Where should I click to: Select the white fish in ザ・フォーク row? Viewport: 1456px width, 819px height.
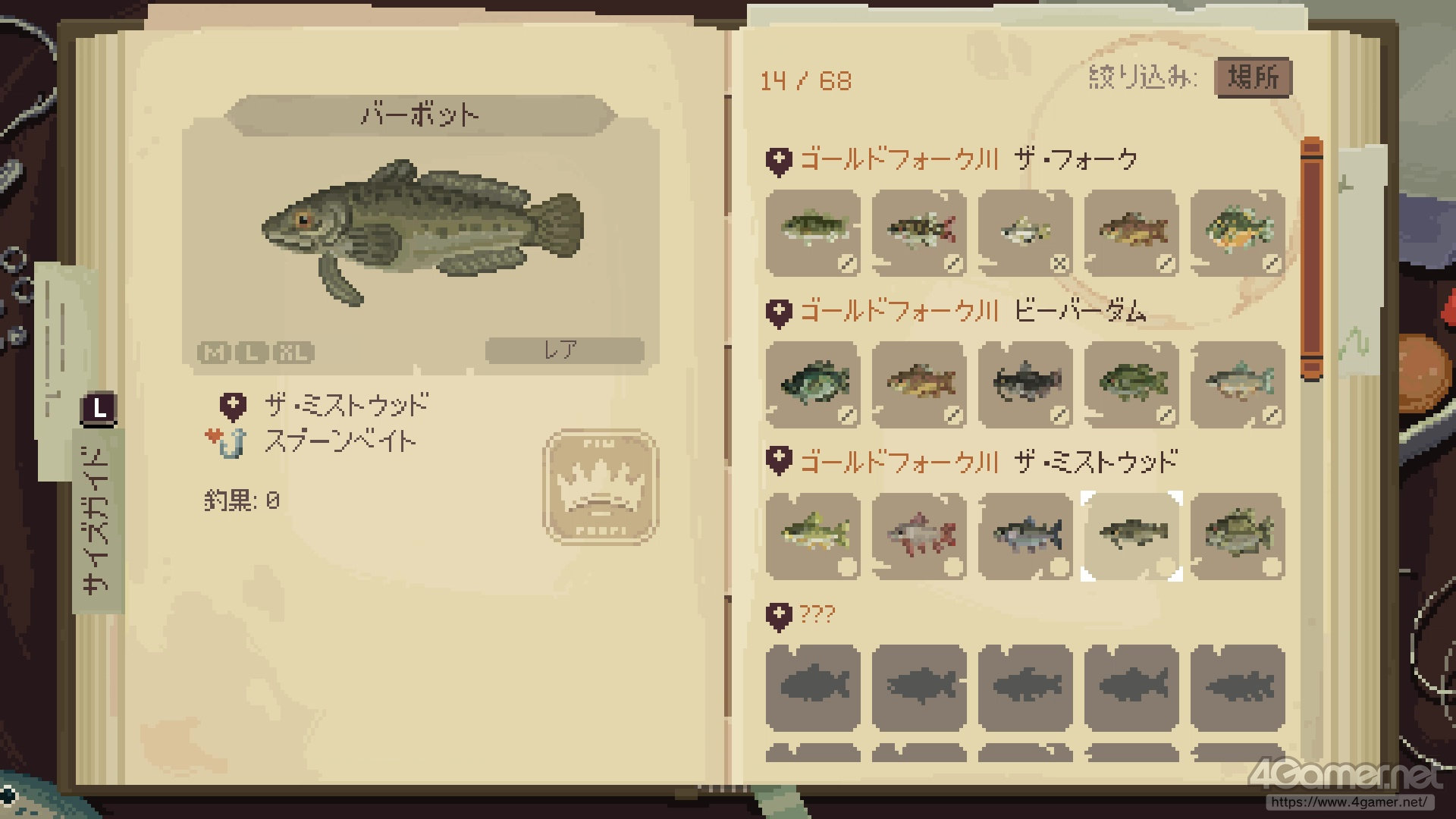[1025, 233]
